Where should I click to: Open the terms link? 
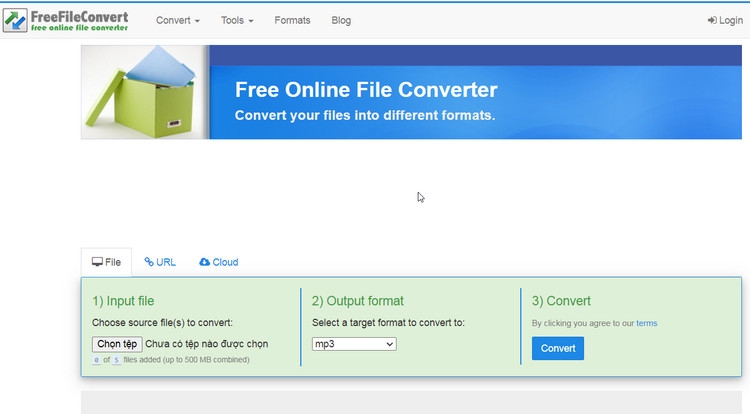click(x=647, y=323)
